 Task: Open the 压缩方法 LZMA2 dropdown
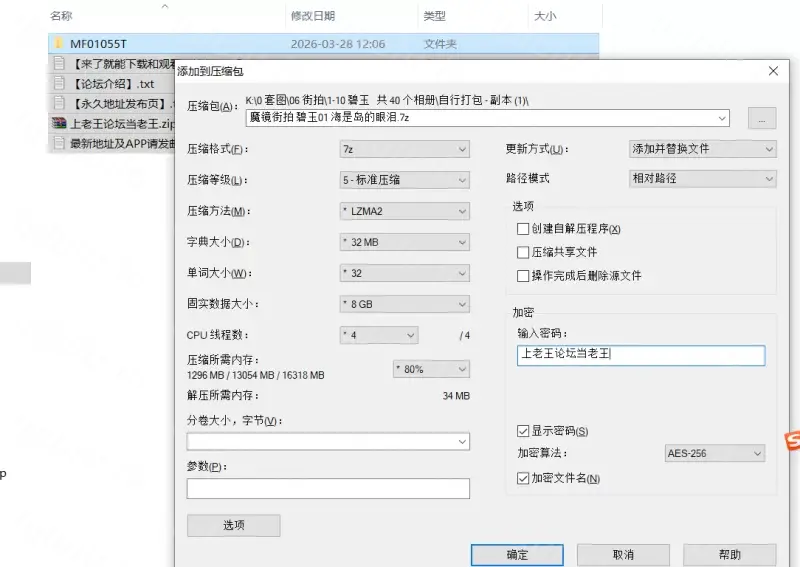pos(405,211)
